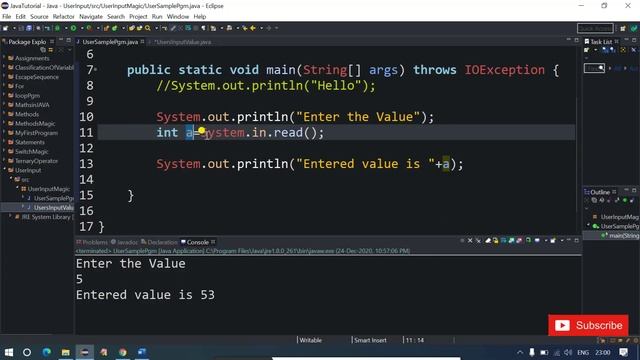This screenshot has height=360, width=640.
Task: Click the Edge browser taskbar icon
Action: (47, 352)
